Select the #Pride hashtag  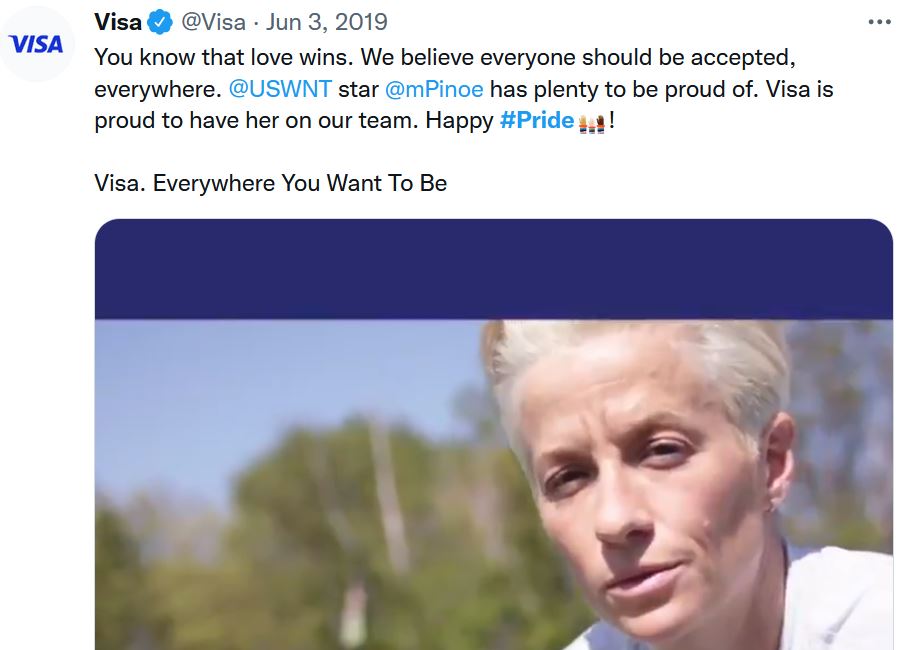click(x=536, y=122)
